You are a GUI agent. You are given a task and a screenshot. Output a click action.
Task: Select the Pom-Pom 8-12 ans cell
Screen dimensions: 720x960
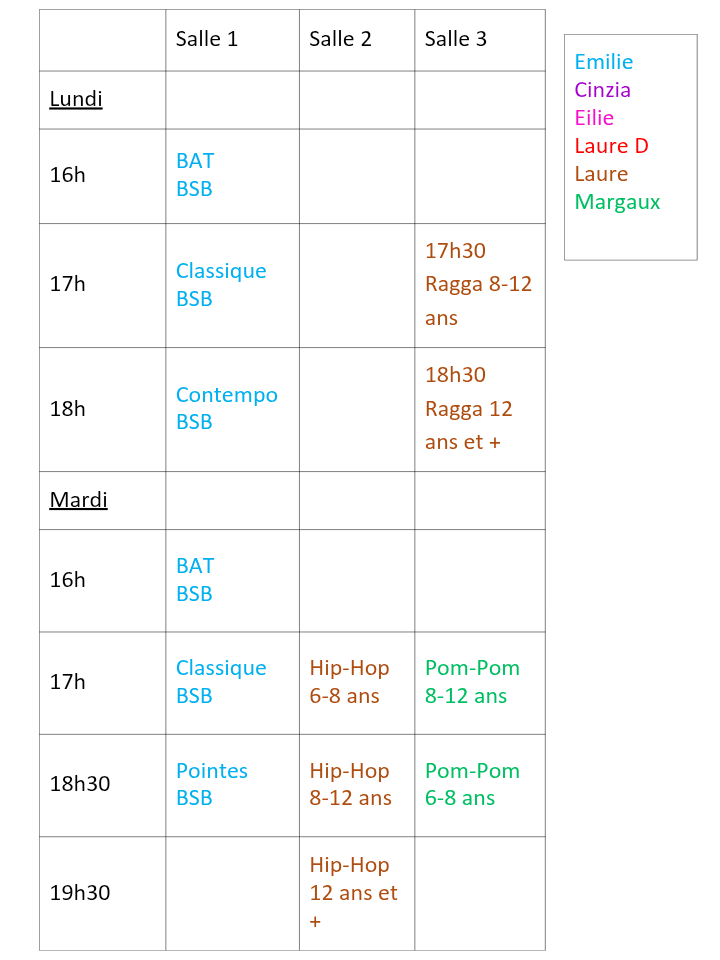click(472, 681)
